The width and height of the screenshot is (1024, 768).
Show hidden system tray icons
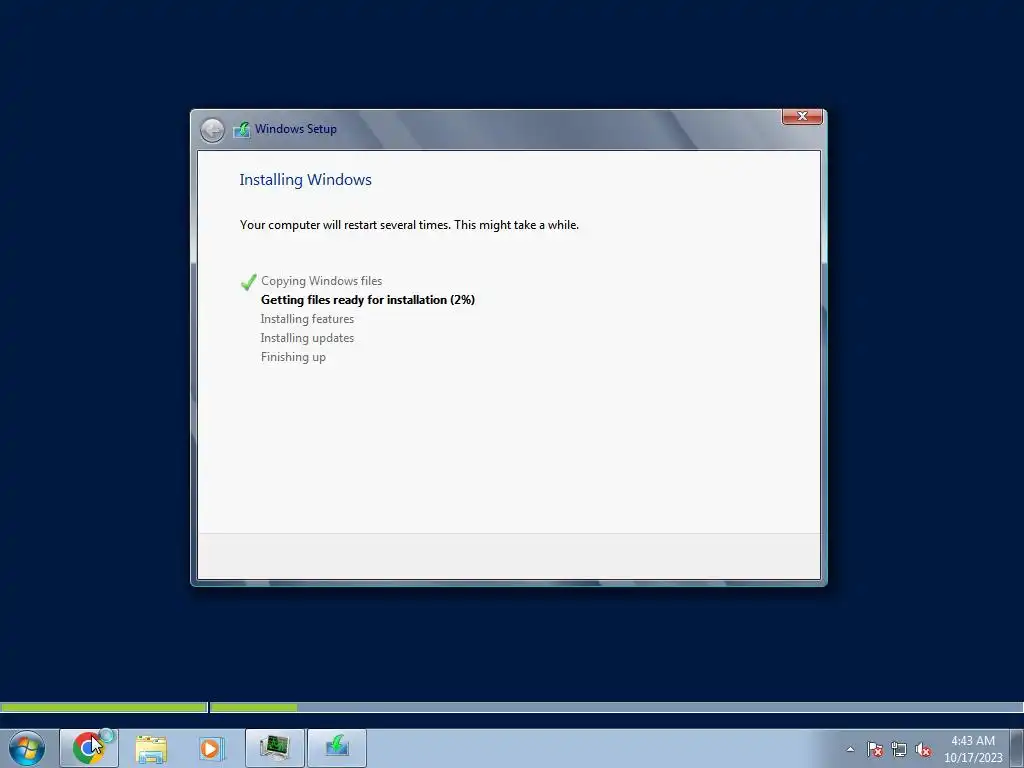click(850, 749)
